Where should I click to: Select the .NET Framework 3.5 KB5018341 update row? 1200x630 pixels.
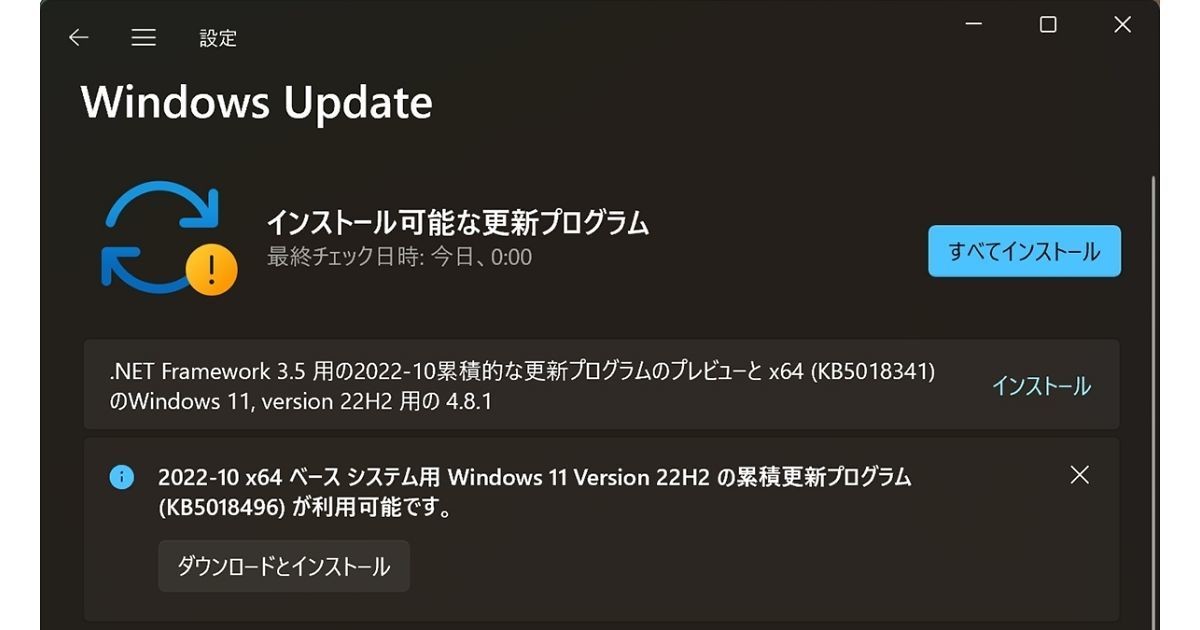pos(601,385)
